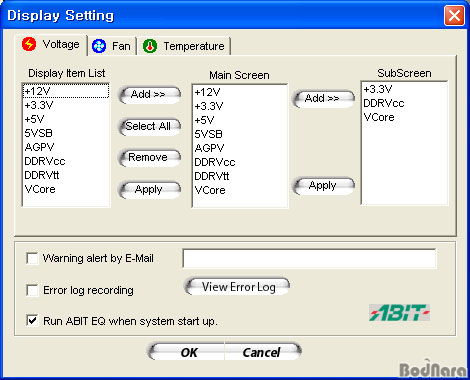
Task: Select DDRVcc in Main Screen list
Action: tap(240, 162)
